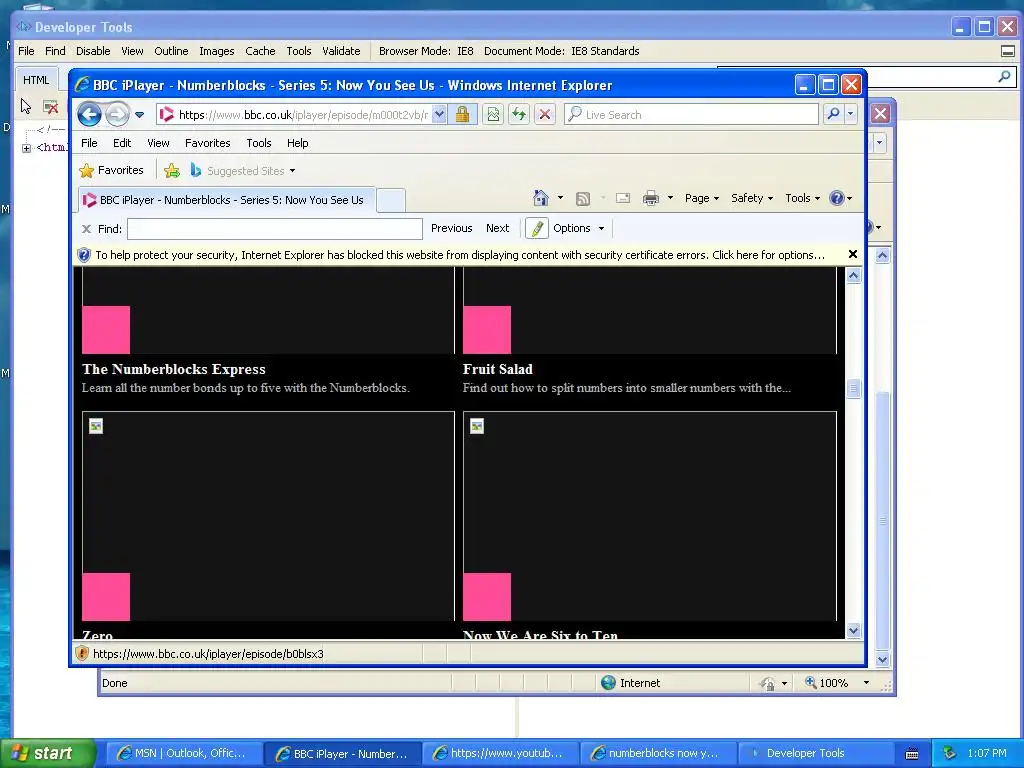Click the Stop loading icon

[x=545, y=114]
